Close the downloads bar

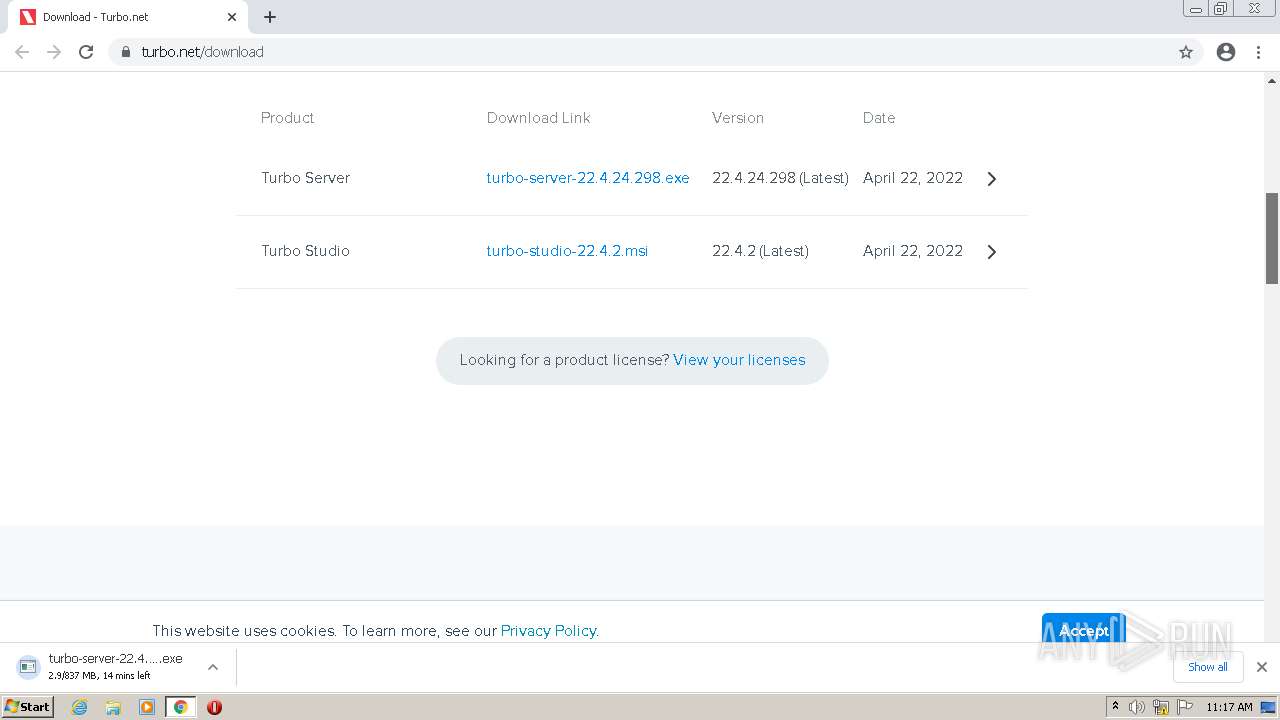[1262, 667]
